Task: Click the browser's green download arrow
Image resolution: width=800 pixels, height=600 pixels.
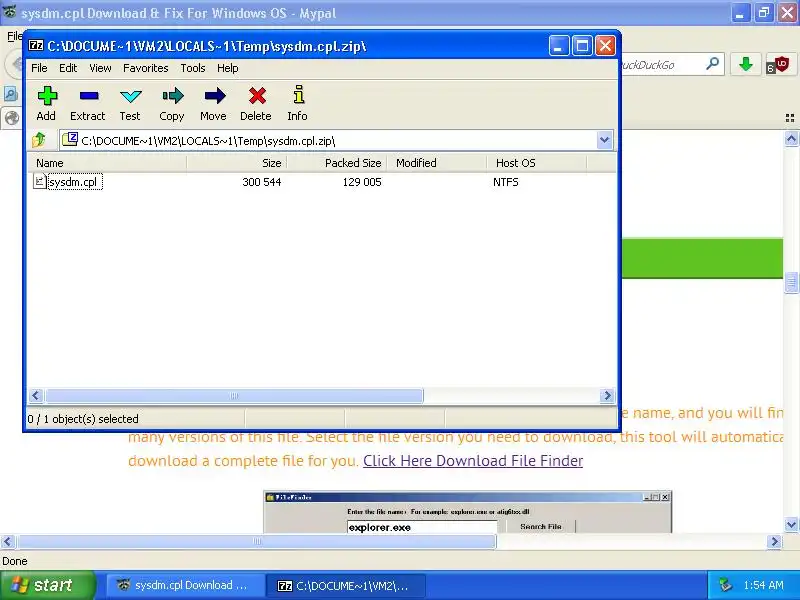Action: click(x=746, y=64)
